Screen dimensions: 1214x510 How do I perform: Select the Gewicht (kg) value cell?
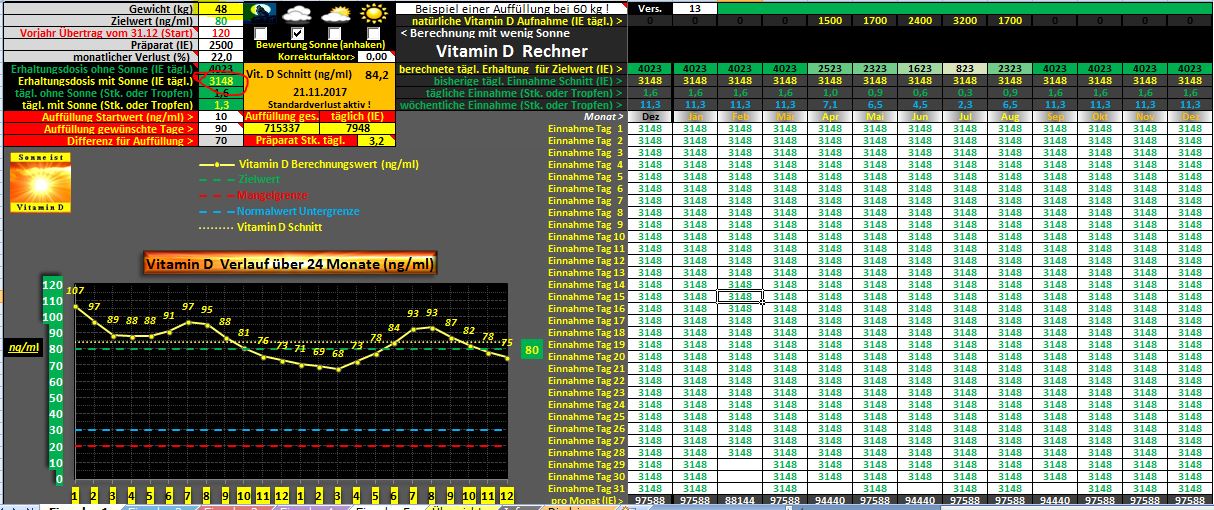[221, 8]
